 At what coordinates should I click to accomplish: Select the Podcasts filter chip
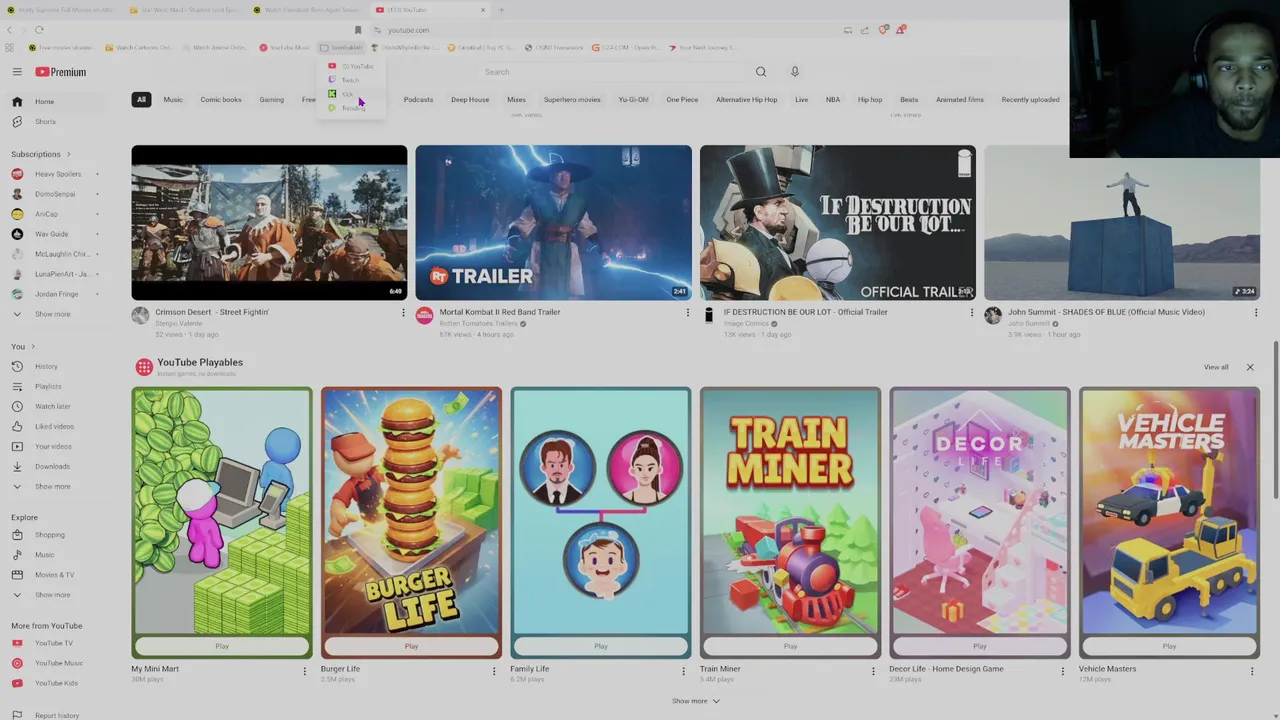coord(418,99)
